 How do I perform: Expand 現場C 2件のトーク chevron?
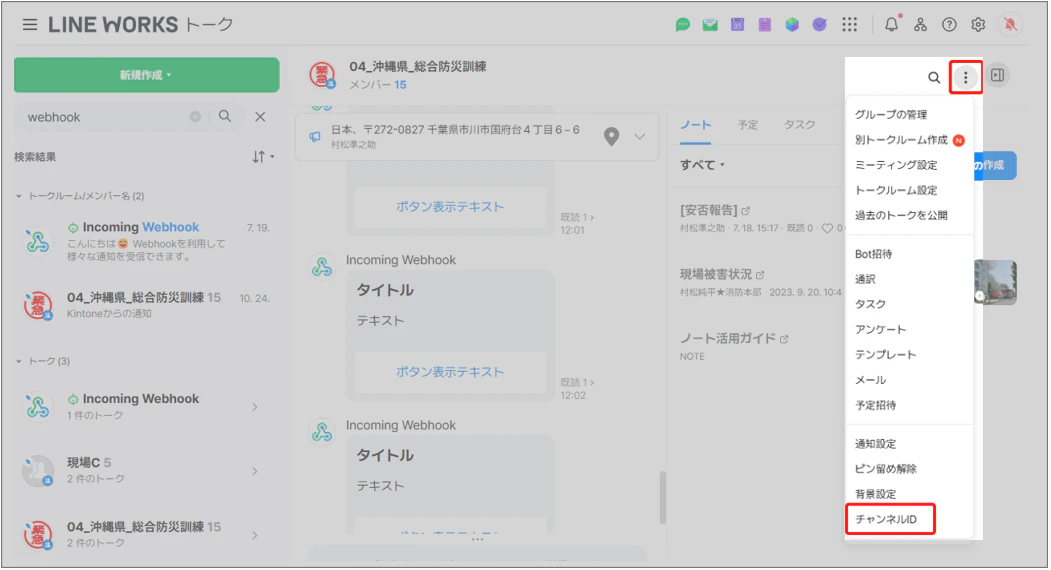tap(255, 471)
